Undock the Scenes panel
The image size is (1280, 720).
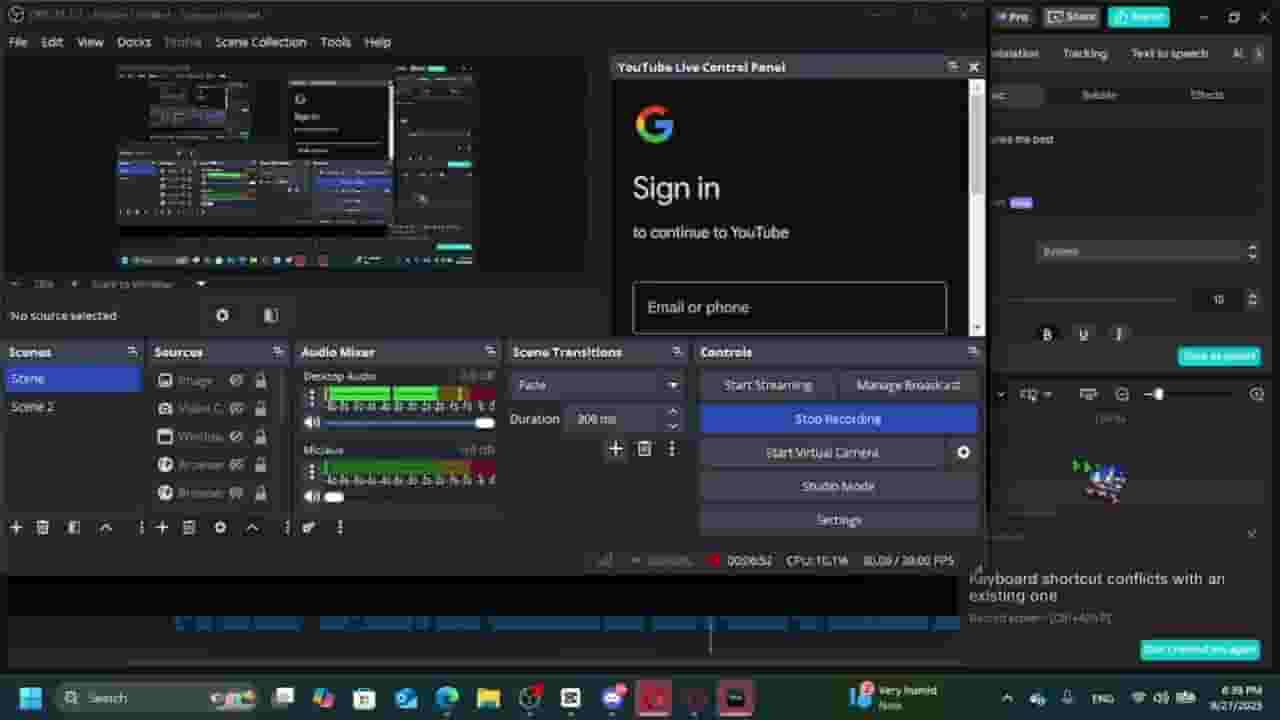point(132,352)
